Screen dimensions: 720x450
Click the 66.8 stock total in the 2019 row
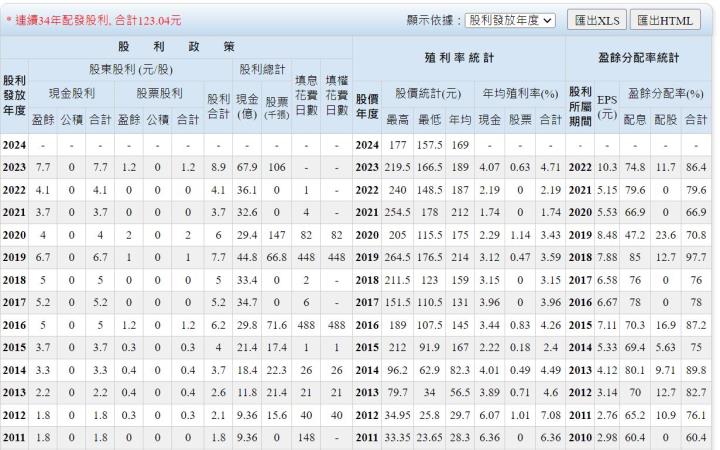point(276,257)
